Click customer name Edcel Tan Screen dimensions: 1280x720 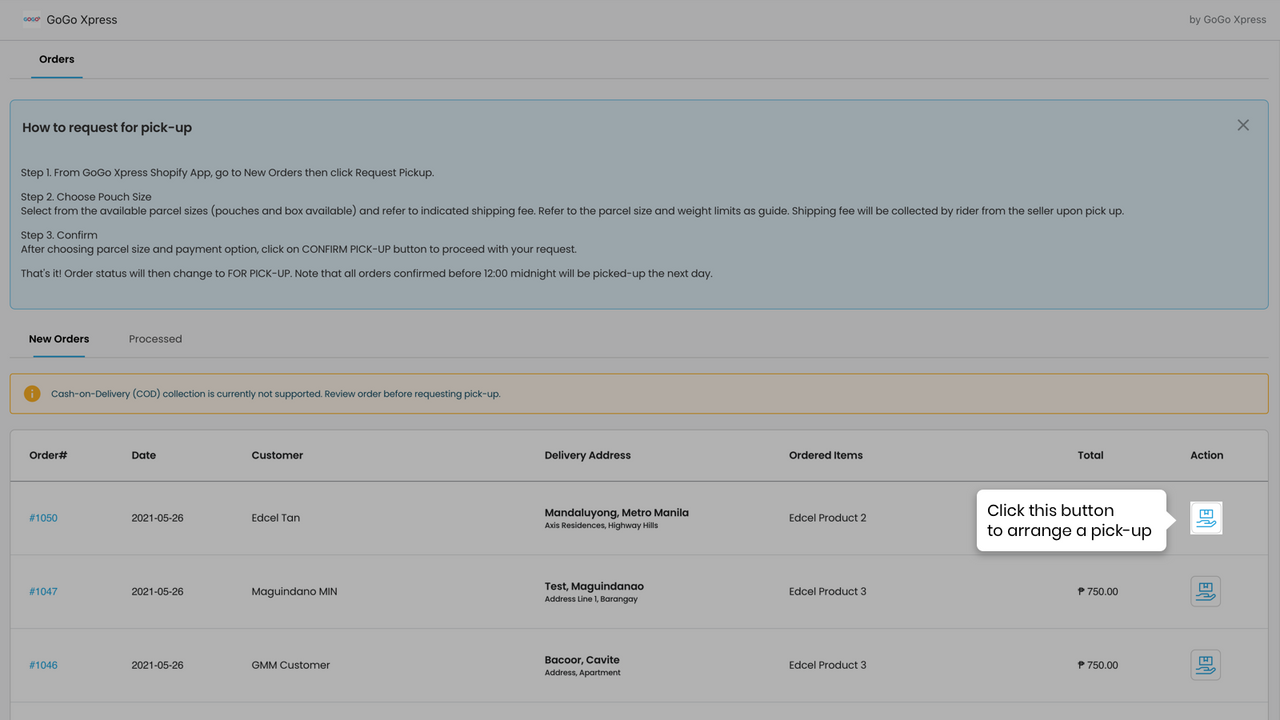[276, 518]
